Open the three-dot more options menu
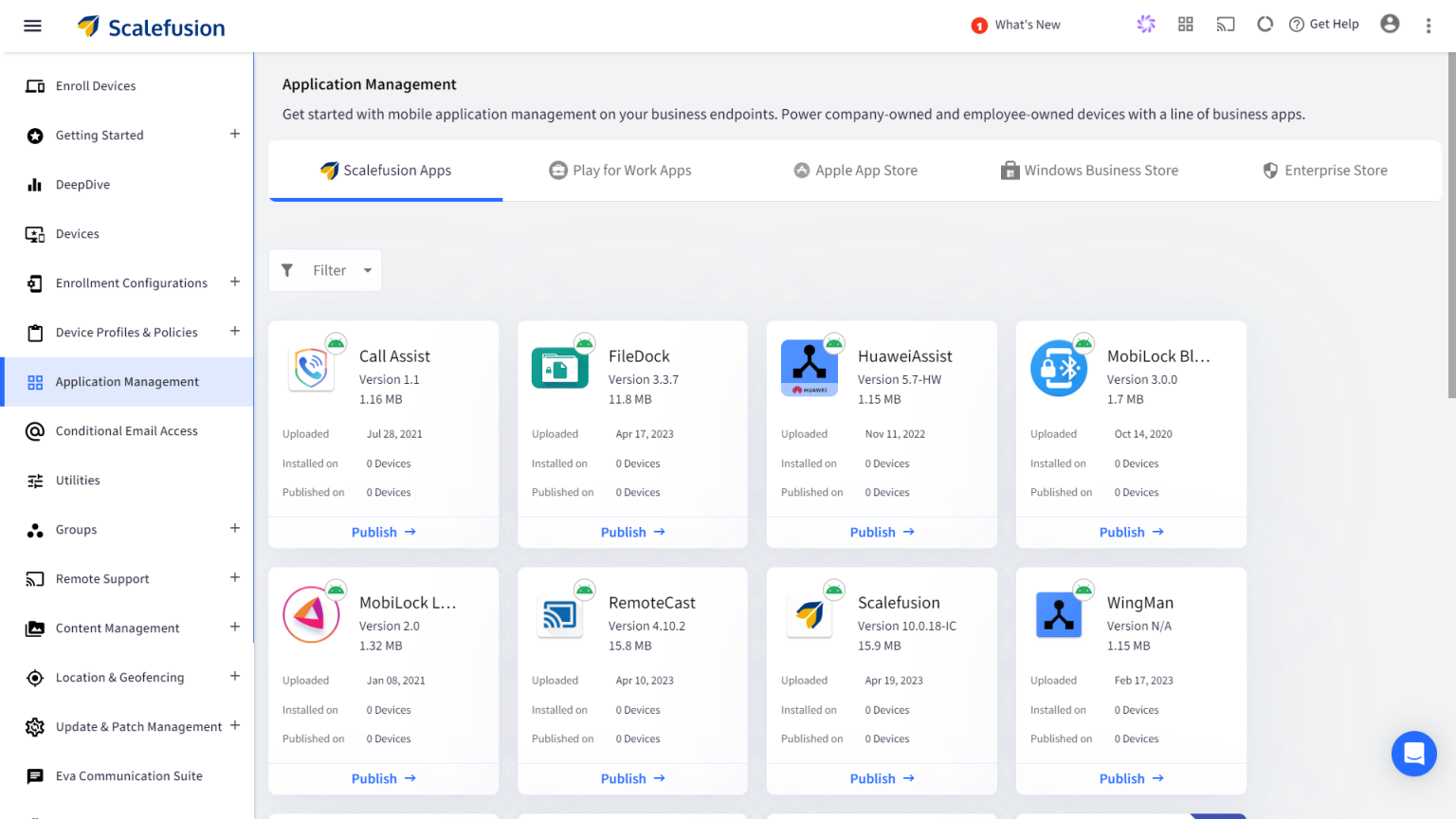 pos(1429,26)
